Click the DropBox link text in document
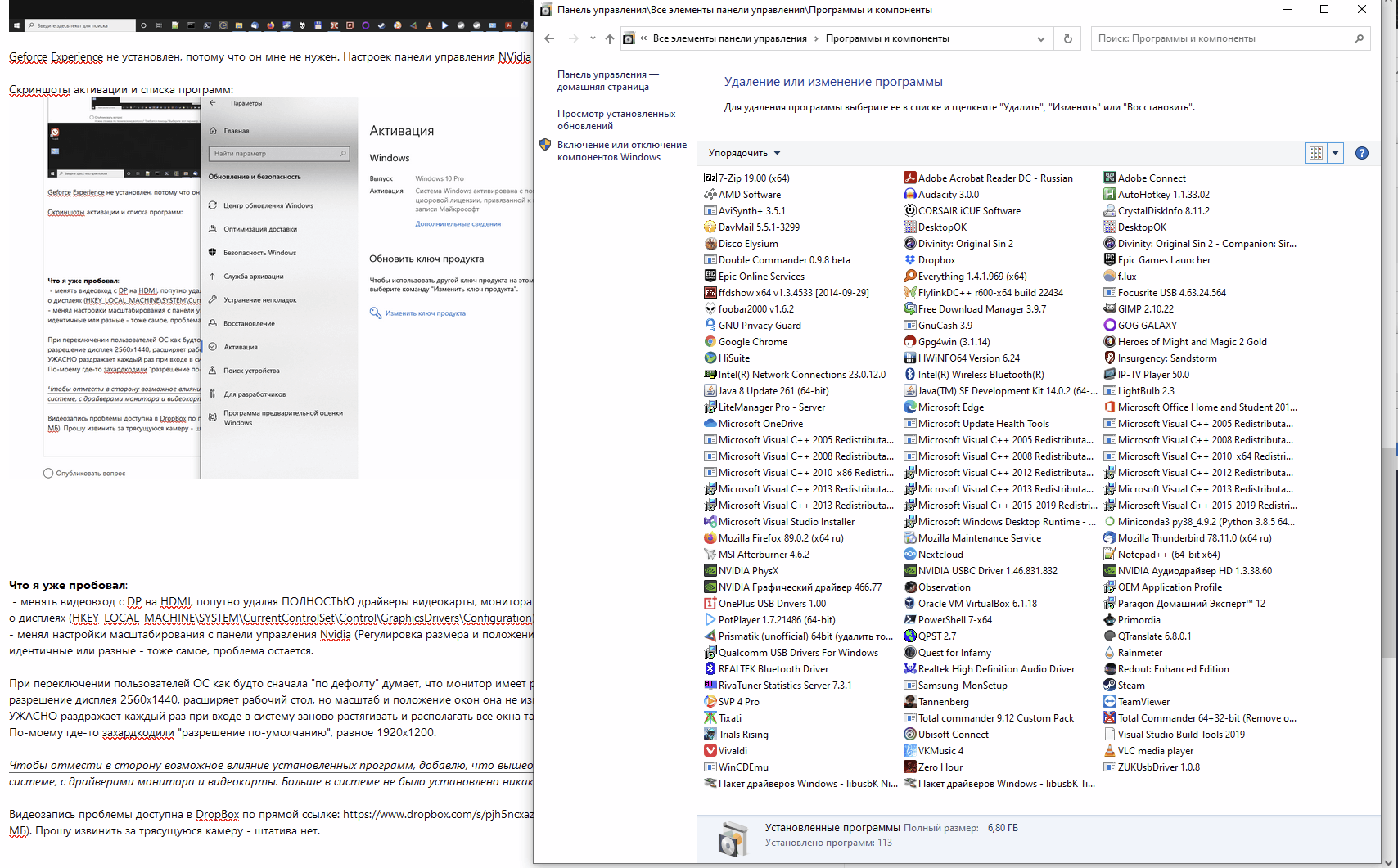 point(217,815)
